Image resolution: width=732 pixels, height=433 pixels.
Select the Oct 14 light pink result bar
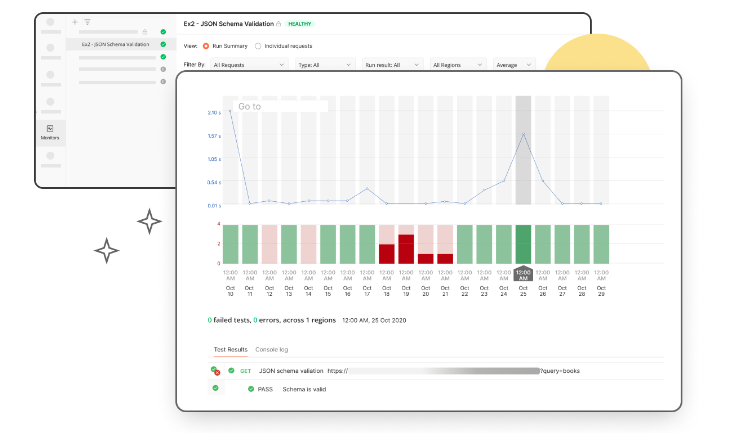(x=309, y=244)
